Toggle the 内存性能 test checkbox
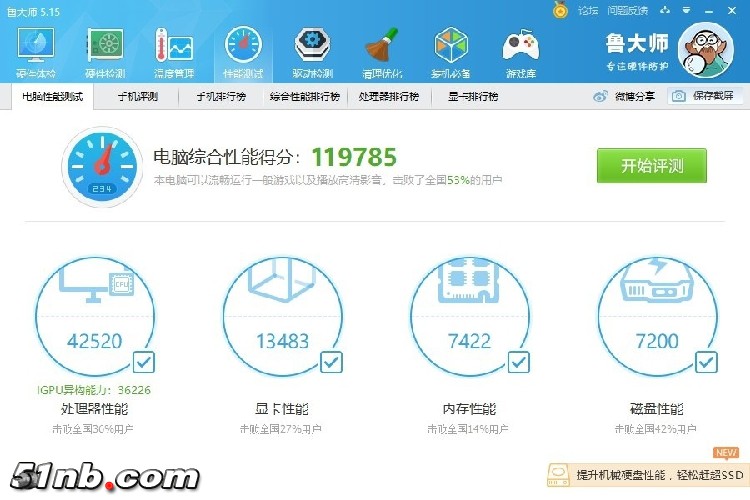Viewport: 750px width, 500px height. pyautogui.click(x=518, y=361)
